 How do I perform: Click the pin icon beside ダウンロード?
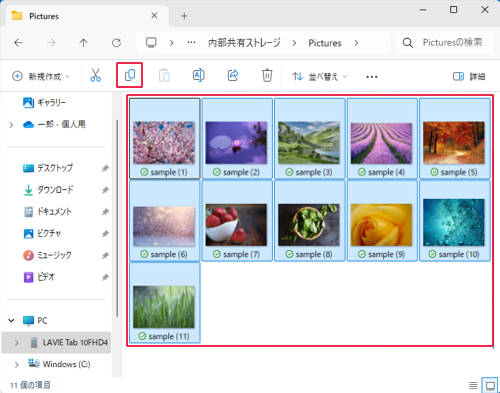coord(105,190)
